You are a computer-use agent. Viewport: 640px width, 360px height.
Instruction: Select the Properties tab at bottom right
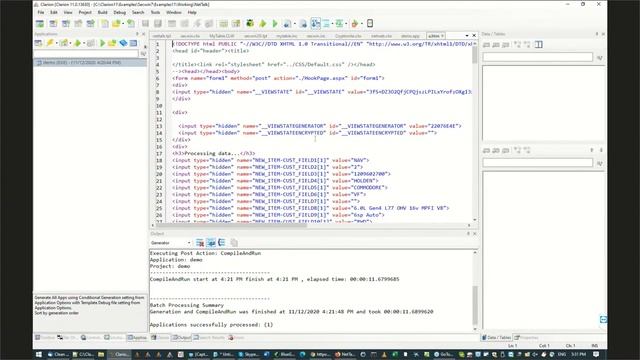[527, 338]
